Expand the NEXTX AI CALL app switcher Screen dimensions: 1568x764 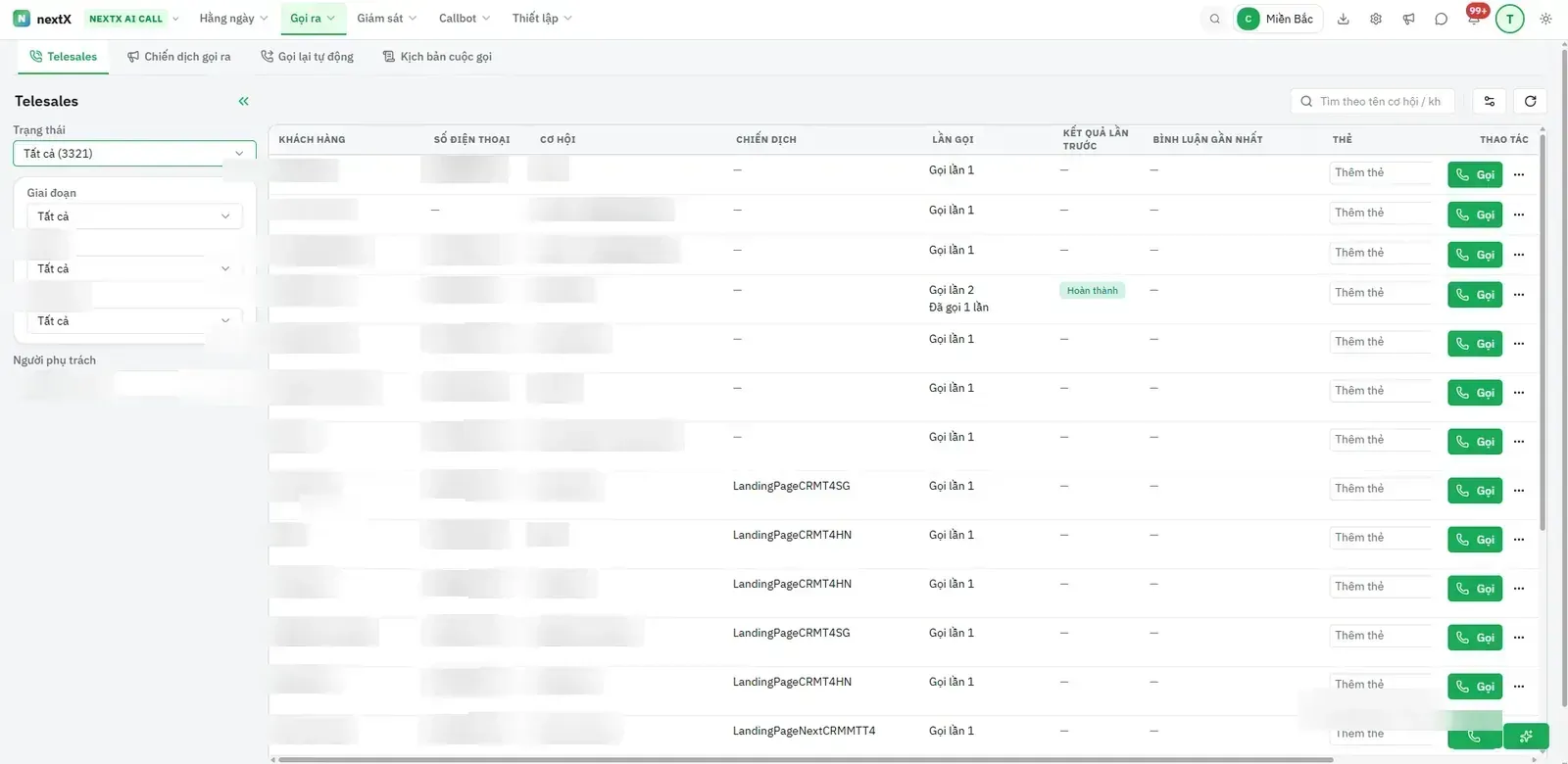pyautogui.click(x=134, y=19)
